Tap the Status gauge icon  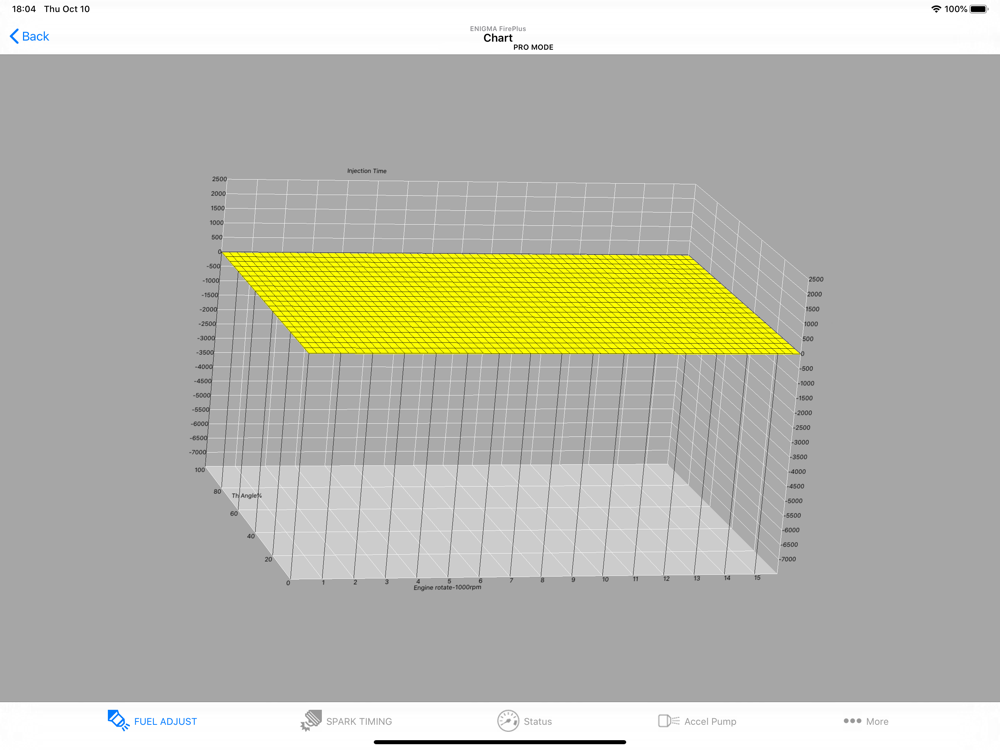(x=508, y=721)
